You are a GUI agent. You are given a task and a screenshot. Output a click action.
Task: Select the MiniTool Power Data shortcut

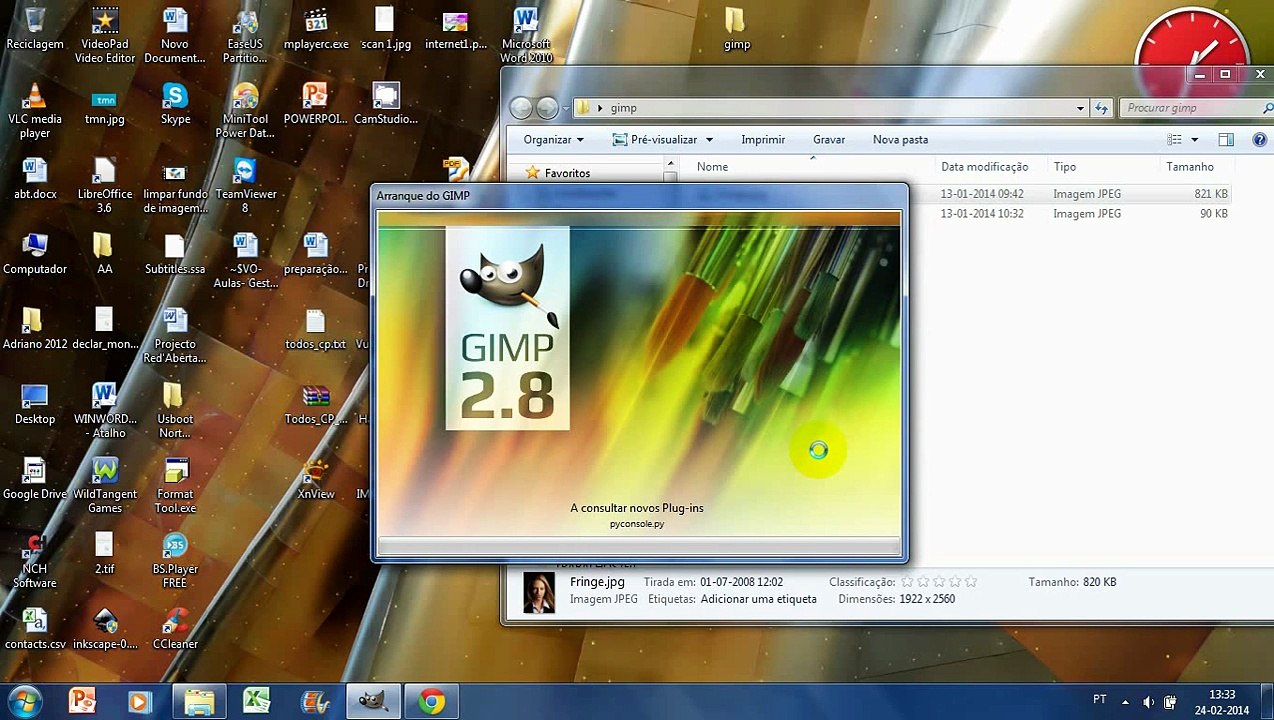245,111
